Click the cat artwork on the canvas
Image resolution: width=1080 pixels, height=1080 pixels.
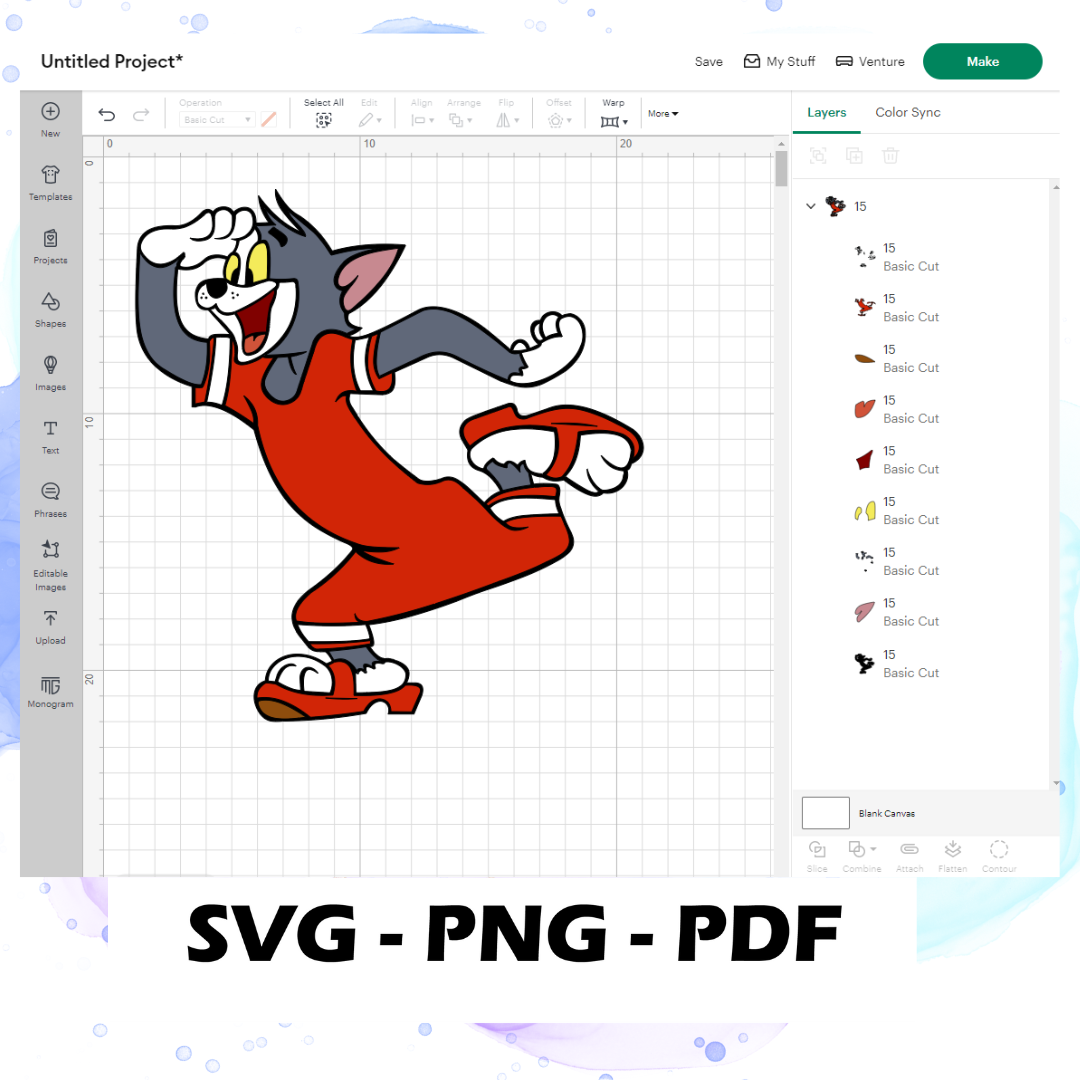(x=389, y=455)
